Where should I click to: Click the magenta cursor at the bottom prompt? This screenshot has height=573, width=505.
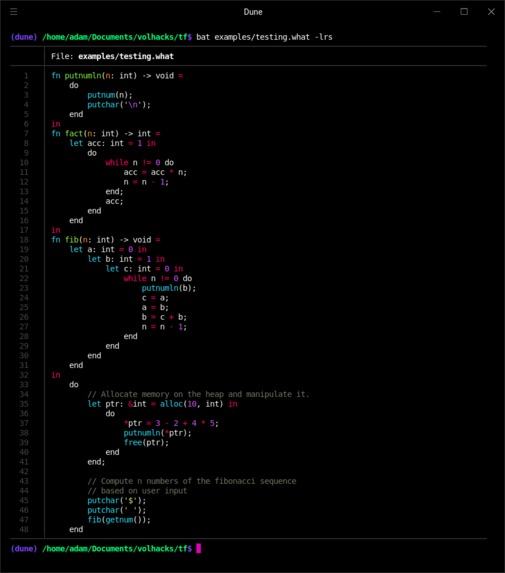coord(198,549)
